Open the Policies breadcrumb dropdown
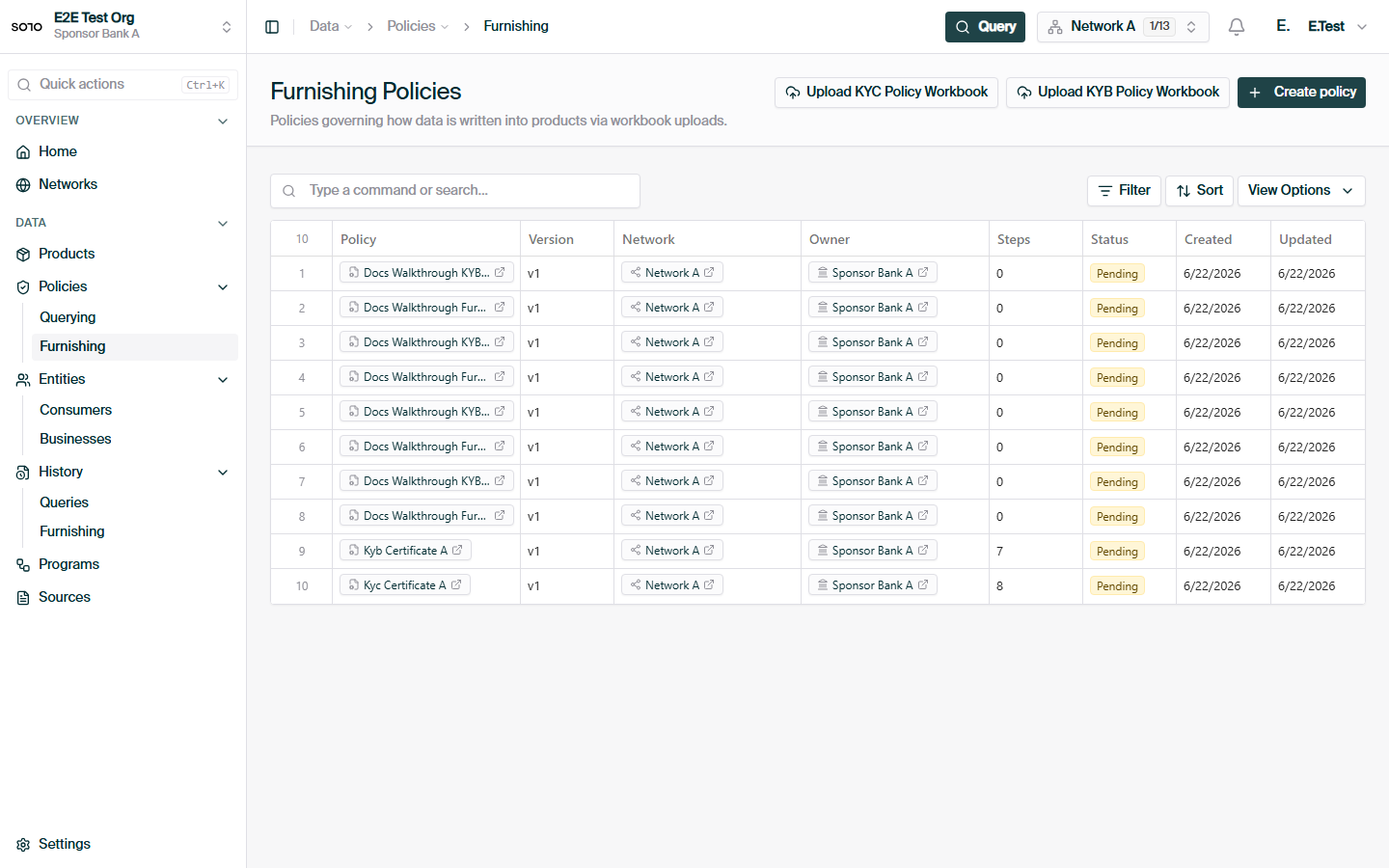The image size is (1389, 868). click(x=418, y=27)
